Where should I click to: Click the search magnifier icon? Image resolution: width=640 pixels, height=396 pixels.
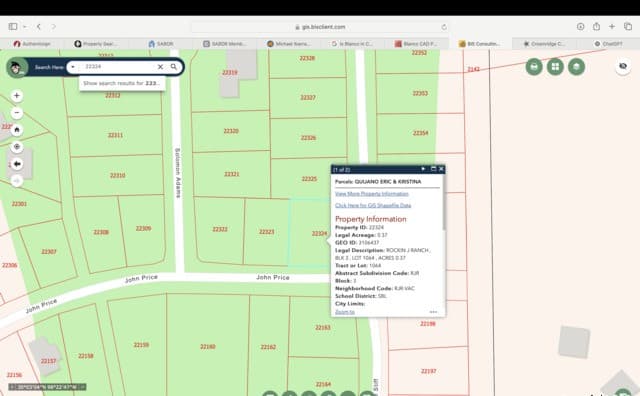coord(174,67)
